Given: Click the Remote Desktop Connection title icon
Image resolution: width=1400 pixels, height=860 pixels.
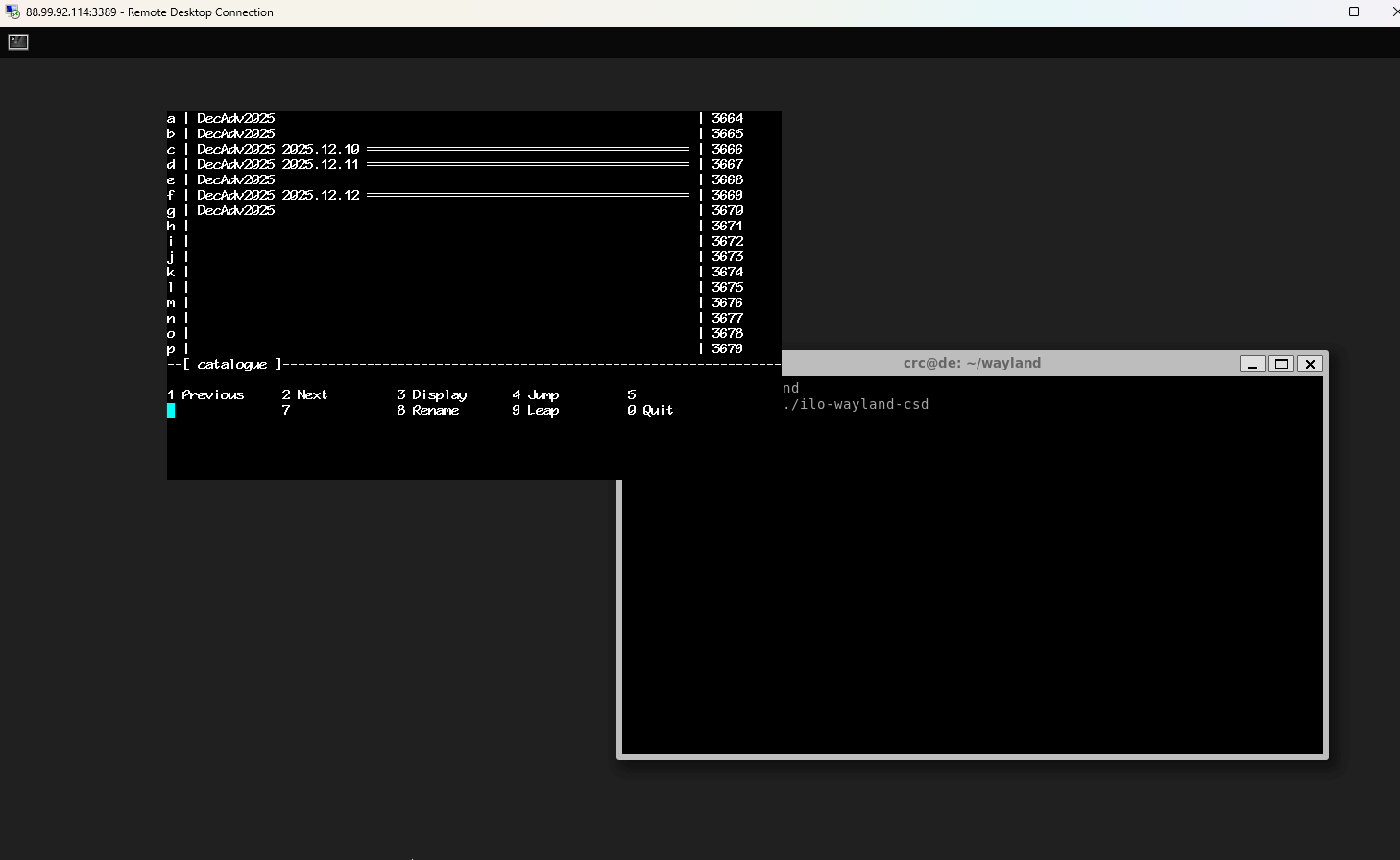Looking at the screenshot, I should tap(12, 12).
